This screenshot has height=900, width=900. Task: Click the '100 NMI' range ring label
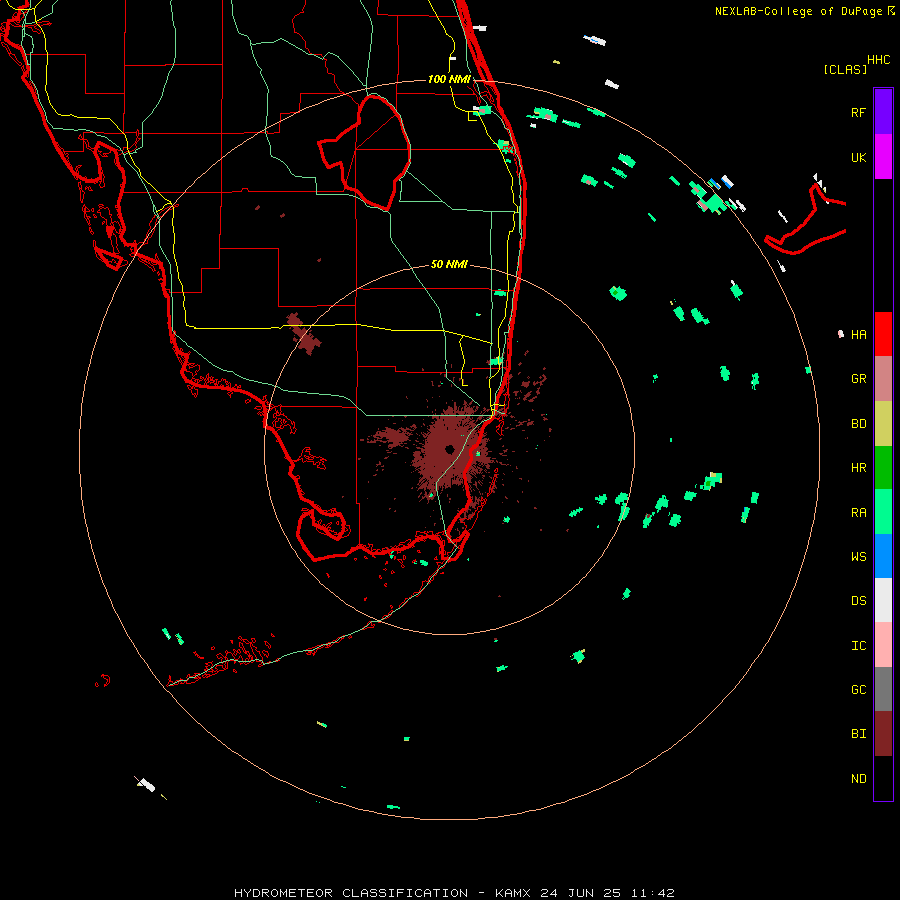[x=449, y=79]
